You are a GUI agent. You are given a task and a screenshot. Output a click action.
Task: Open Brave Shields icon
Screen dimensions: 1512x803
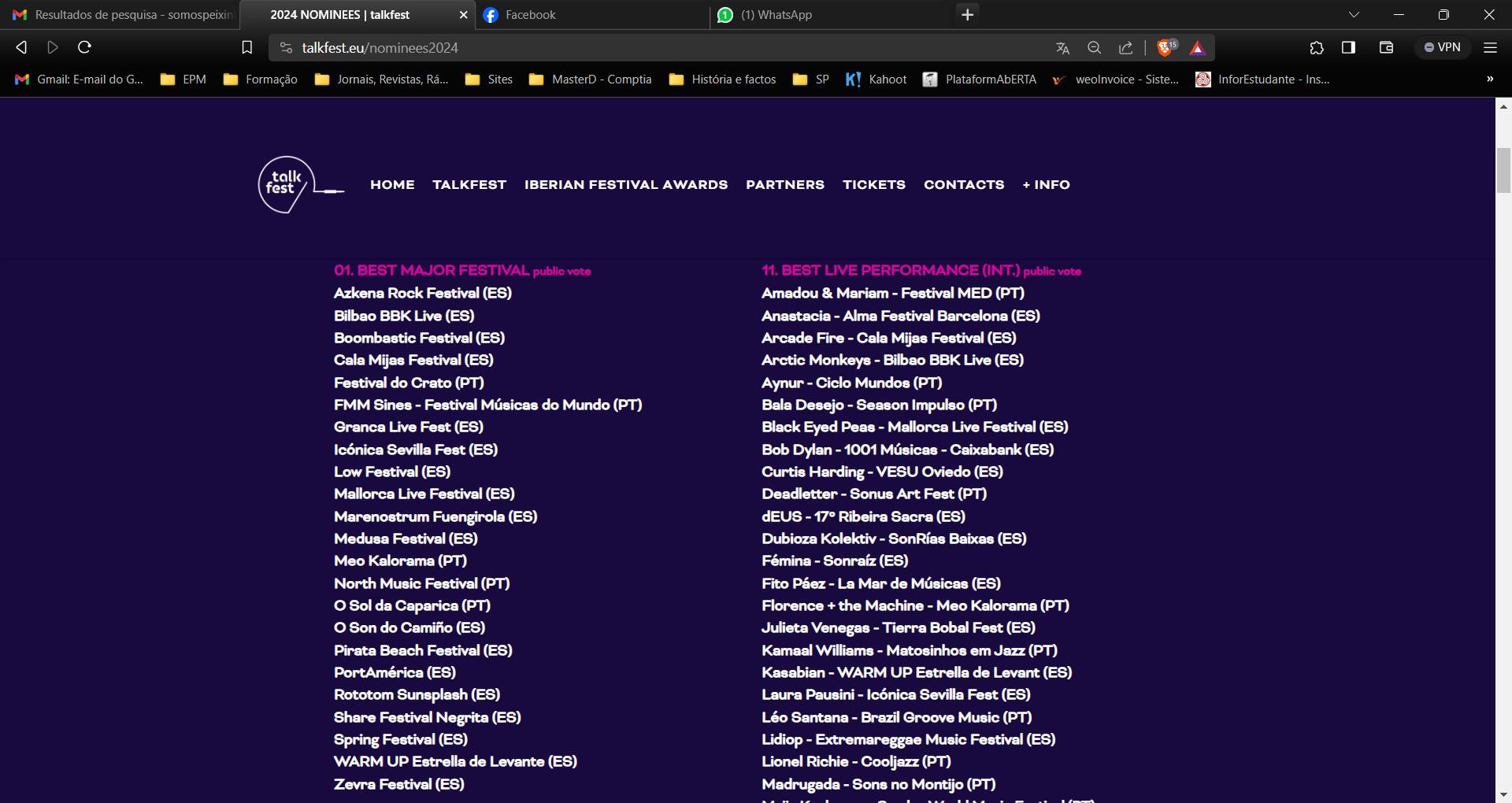[x=1166, y=48]
